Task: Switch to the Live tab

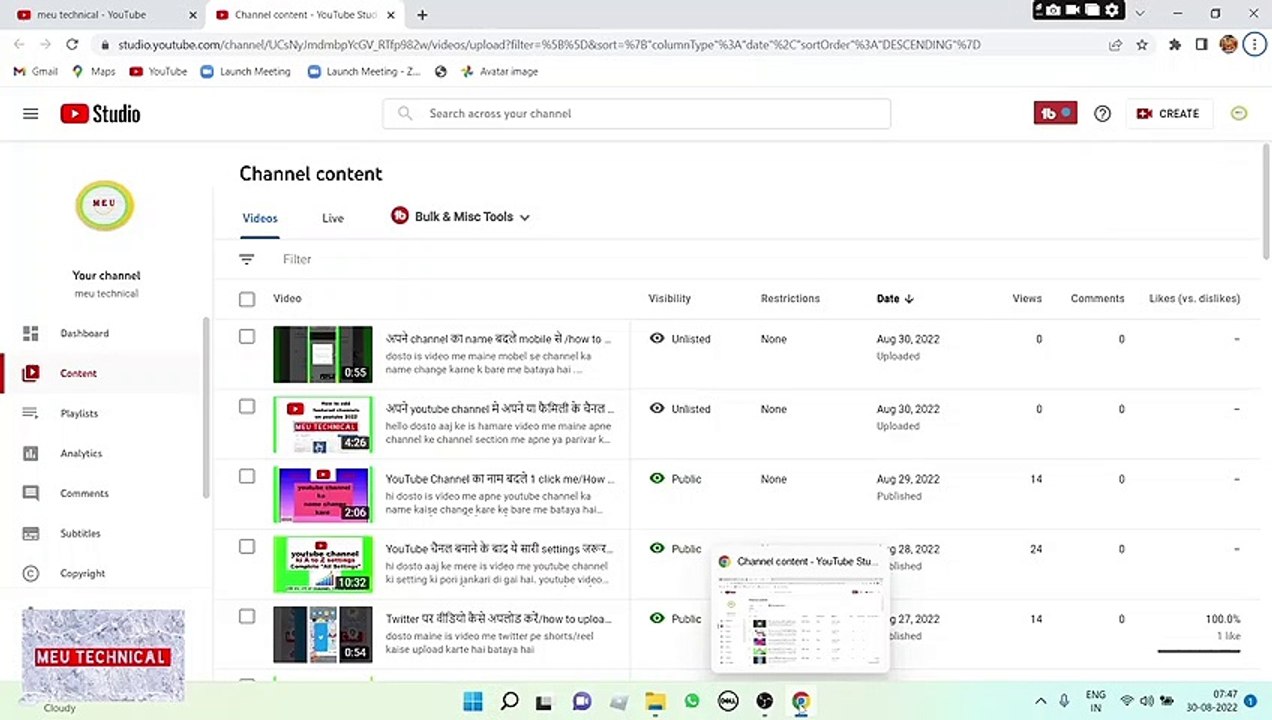Action: coord(333,218)
